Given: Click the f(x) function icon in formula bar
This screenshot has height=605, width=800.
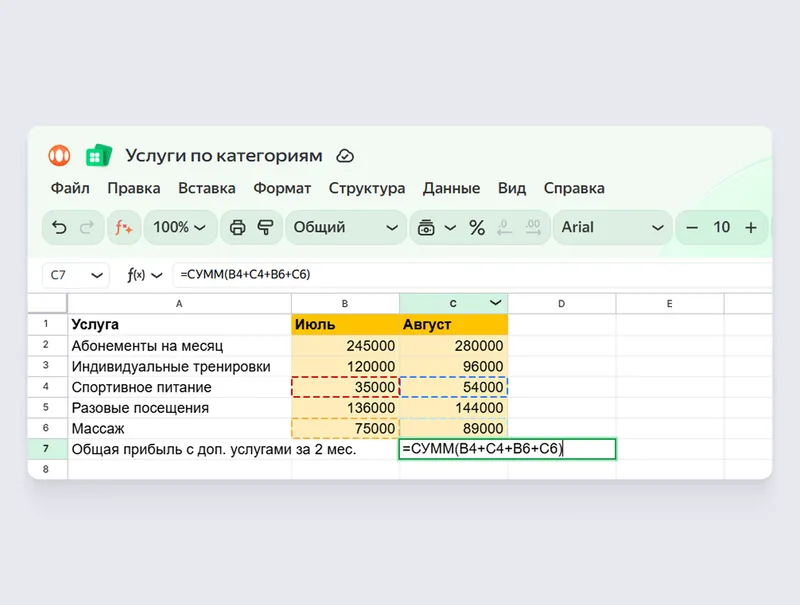Looking at the screenshot, I should (136, 275).
